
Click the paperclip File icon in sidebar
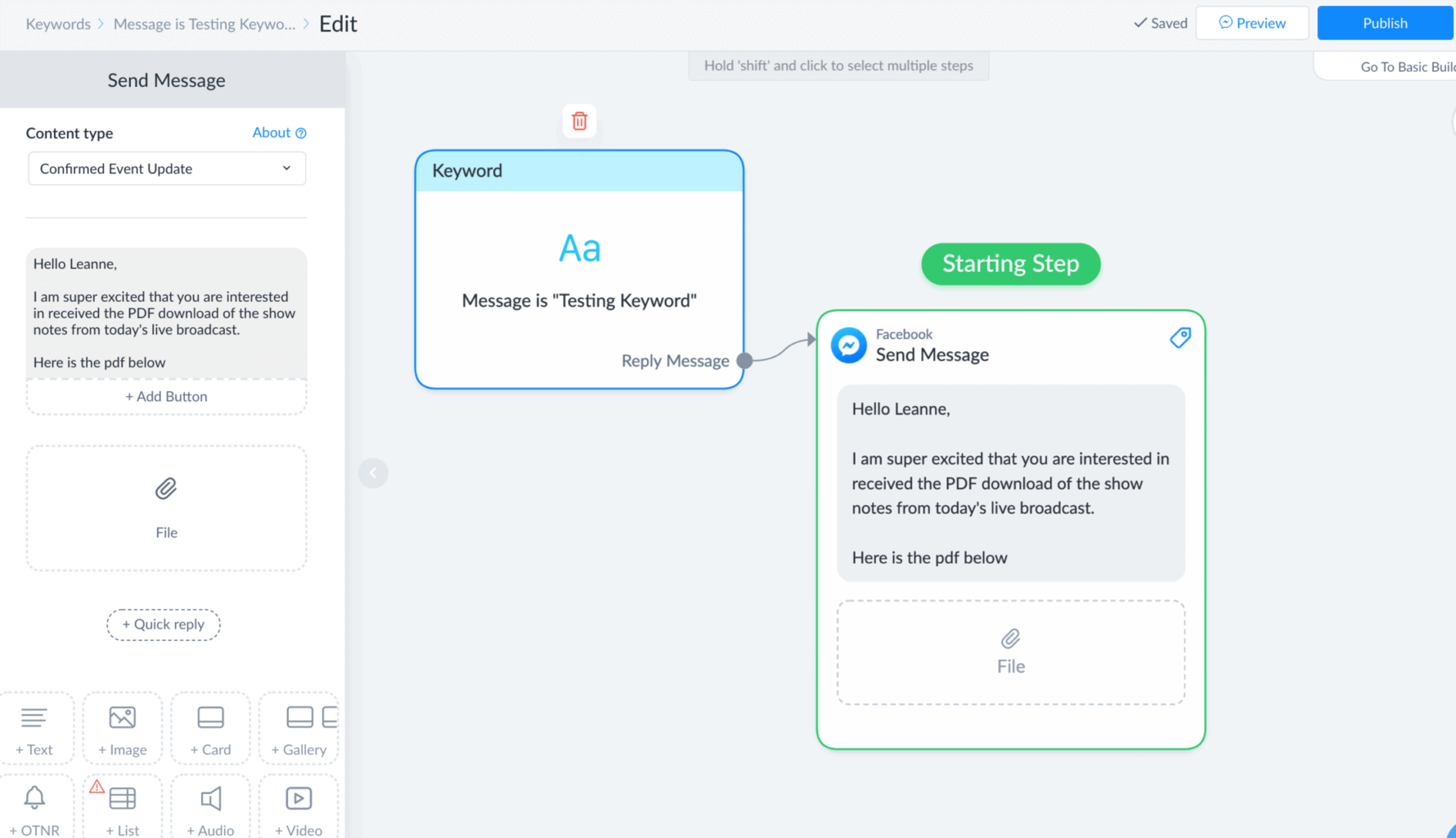coord(166,489)
